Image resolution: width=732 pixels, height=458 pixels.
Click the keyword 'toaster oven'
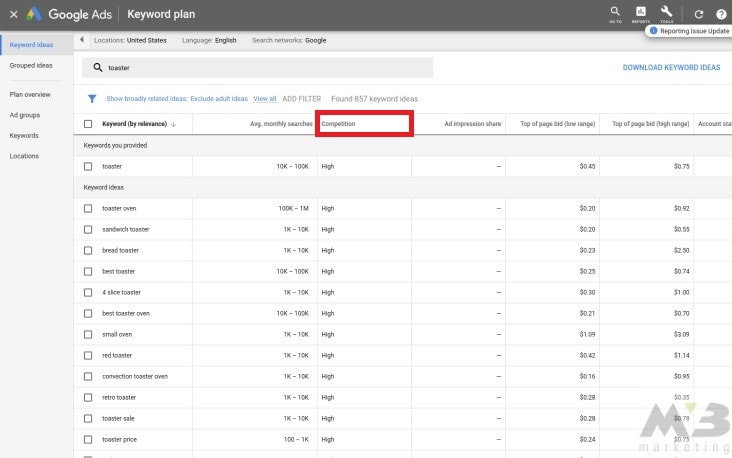(119, 208)
